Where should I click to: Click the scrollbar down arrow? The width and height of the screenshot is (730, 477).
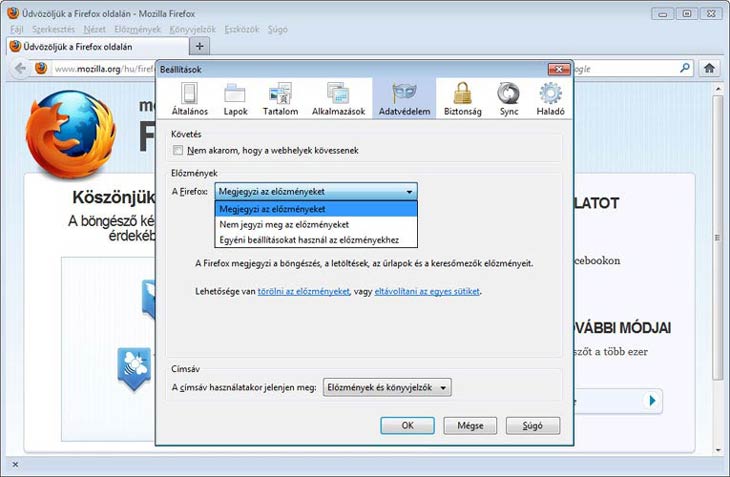click(718, 450)
